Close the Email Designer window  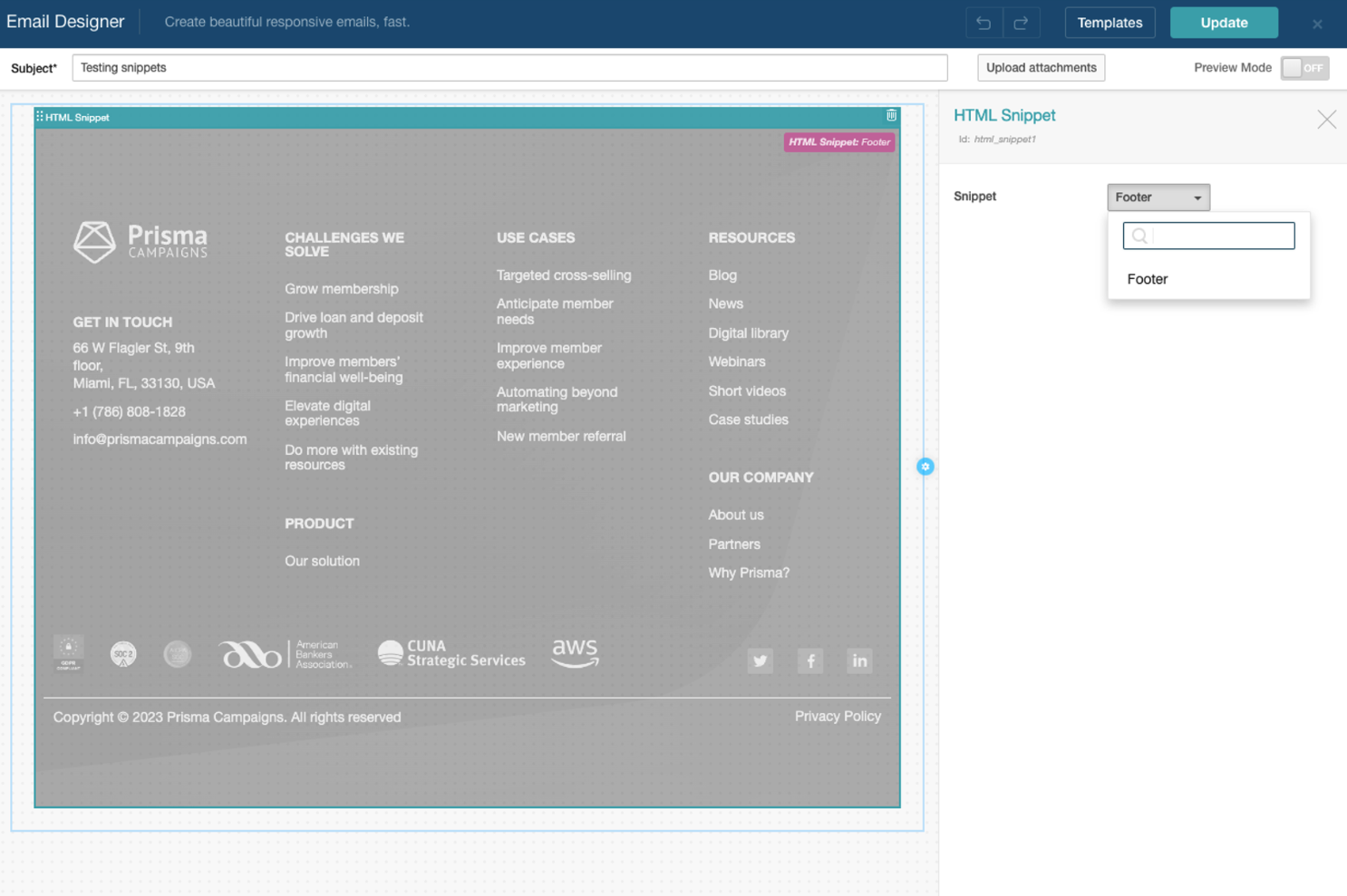(1317, 24)
